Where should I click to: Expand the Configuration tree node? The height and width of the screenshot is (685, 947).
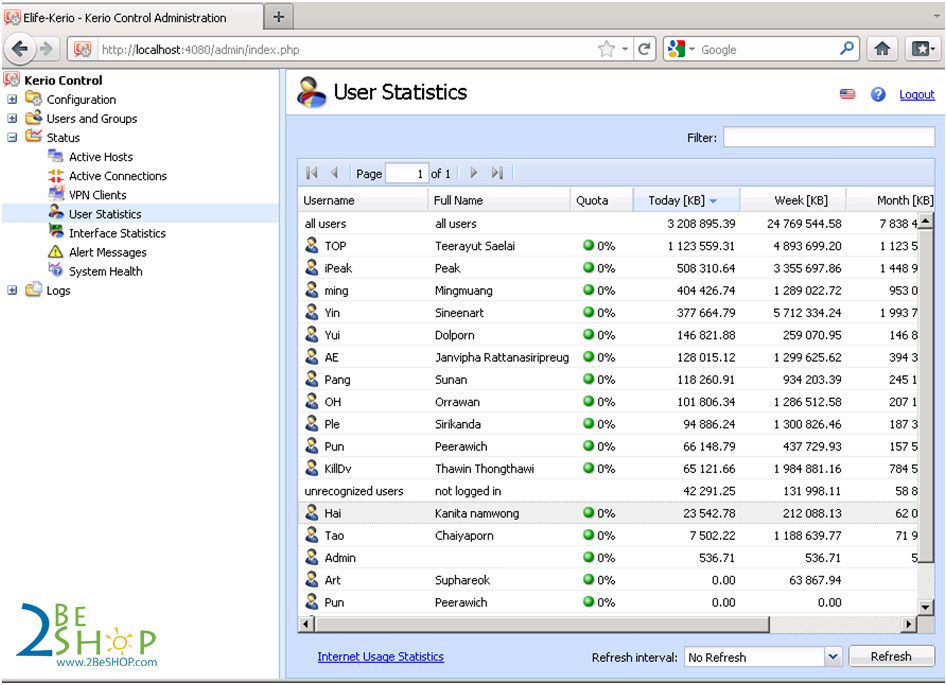click(12, 99)
